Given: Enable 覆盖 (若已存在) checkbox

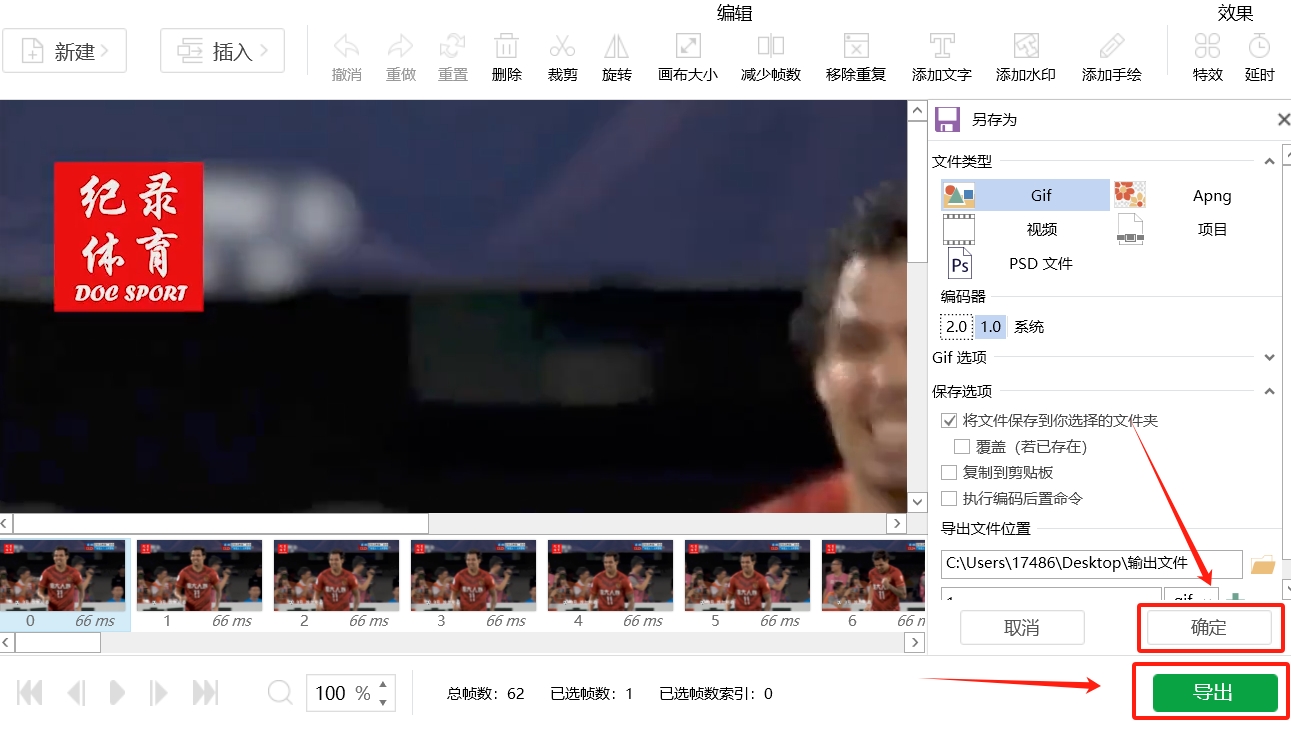Looking at the screenshot, I should click(x=962, y=447).
